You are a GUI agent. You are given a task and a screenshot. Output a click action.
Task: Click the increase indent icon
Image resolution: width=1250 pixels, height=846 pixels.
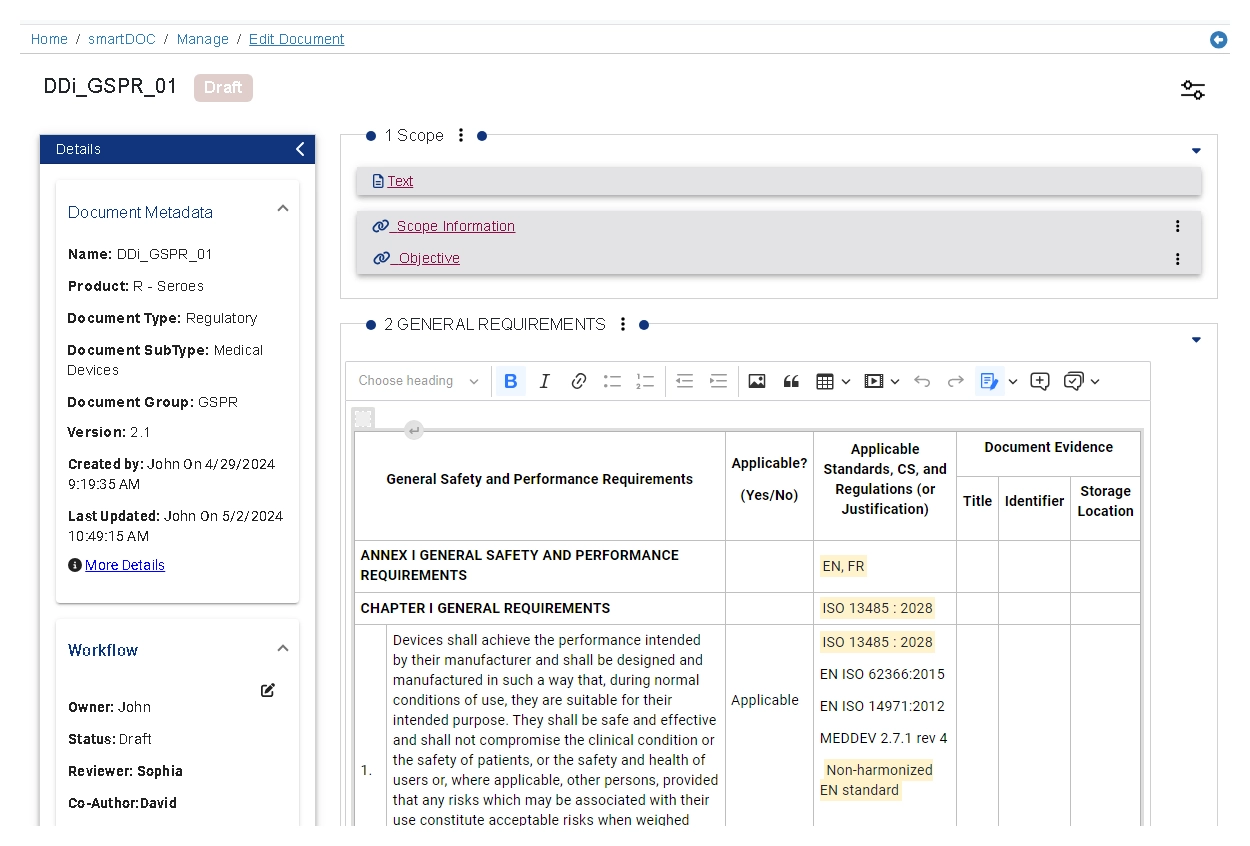pos(718,381)
